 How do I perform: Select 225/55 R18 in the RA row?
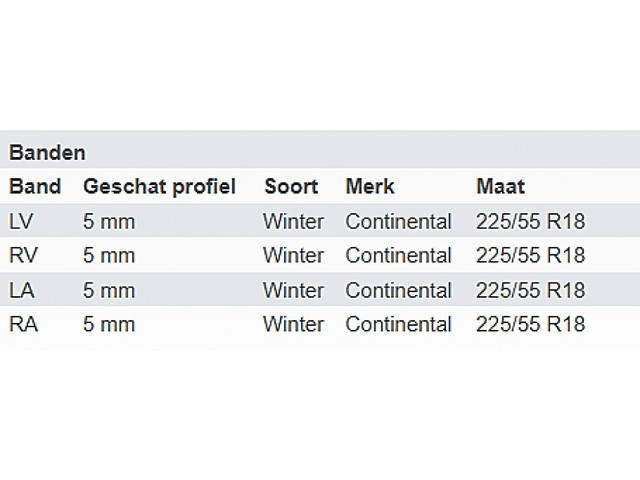point(531,324)
